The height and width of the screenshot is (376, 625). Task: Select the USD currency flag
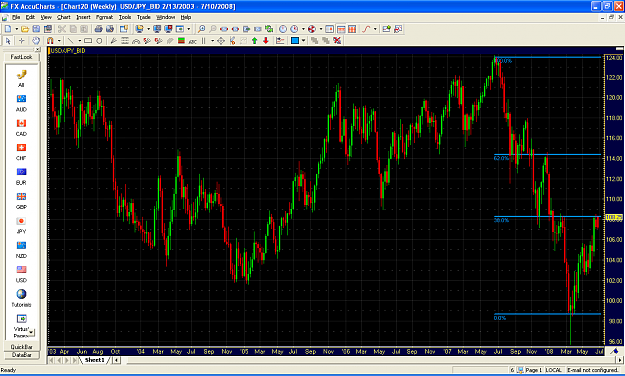21,274
